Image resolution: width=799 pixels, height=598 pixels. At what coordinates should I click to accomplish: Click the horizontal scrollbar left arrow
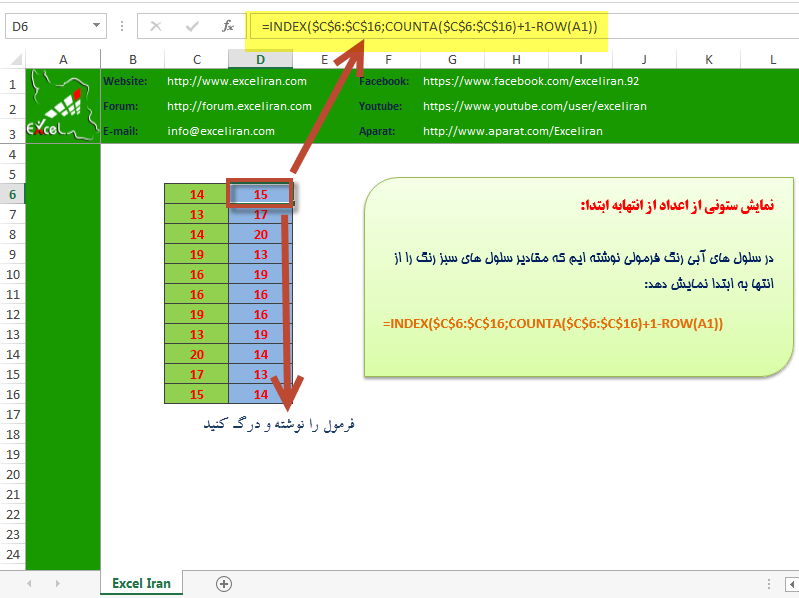point(792,584)
